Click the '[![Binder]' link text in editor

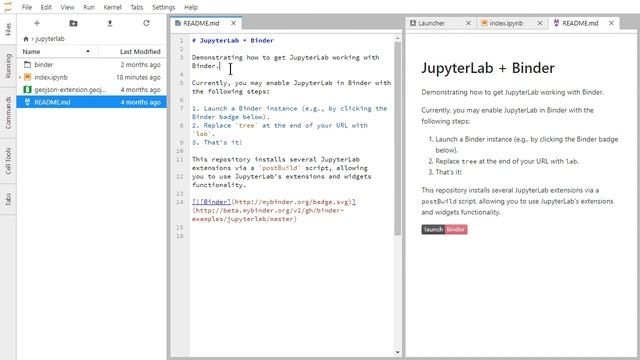[211, 202]
